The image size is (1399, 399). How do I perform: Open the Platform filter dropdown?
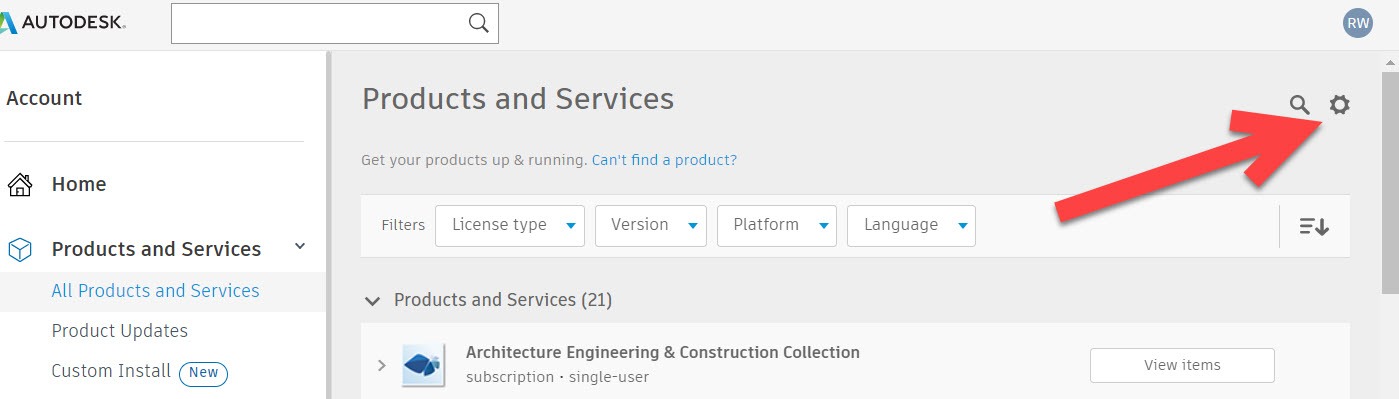pyautogui.click(x=777, y=225)
